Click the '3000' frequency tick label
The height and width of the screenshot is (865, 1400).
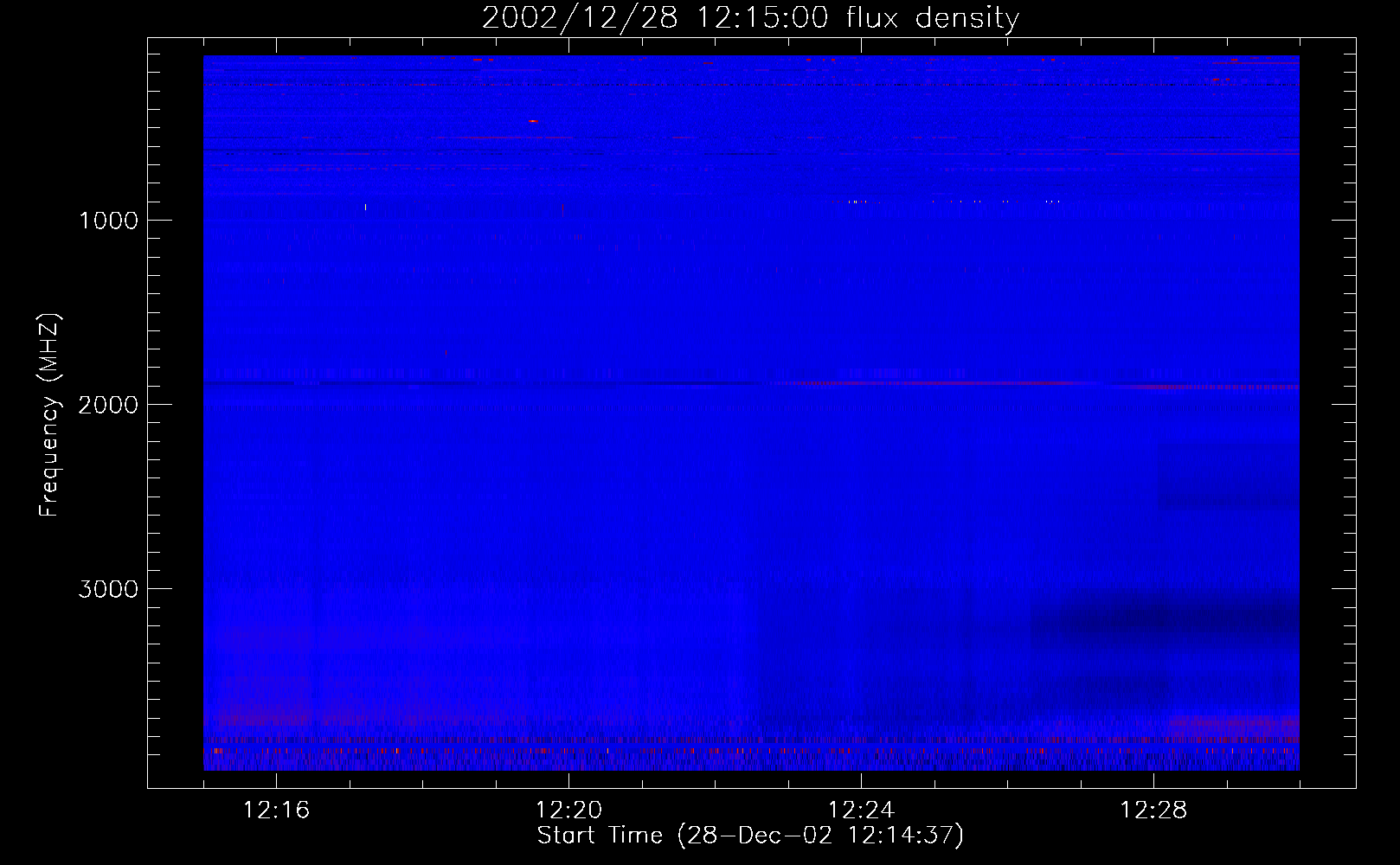click(108, 589)
